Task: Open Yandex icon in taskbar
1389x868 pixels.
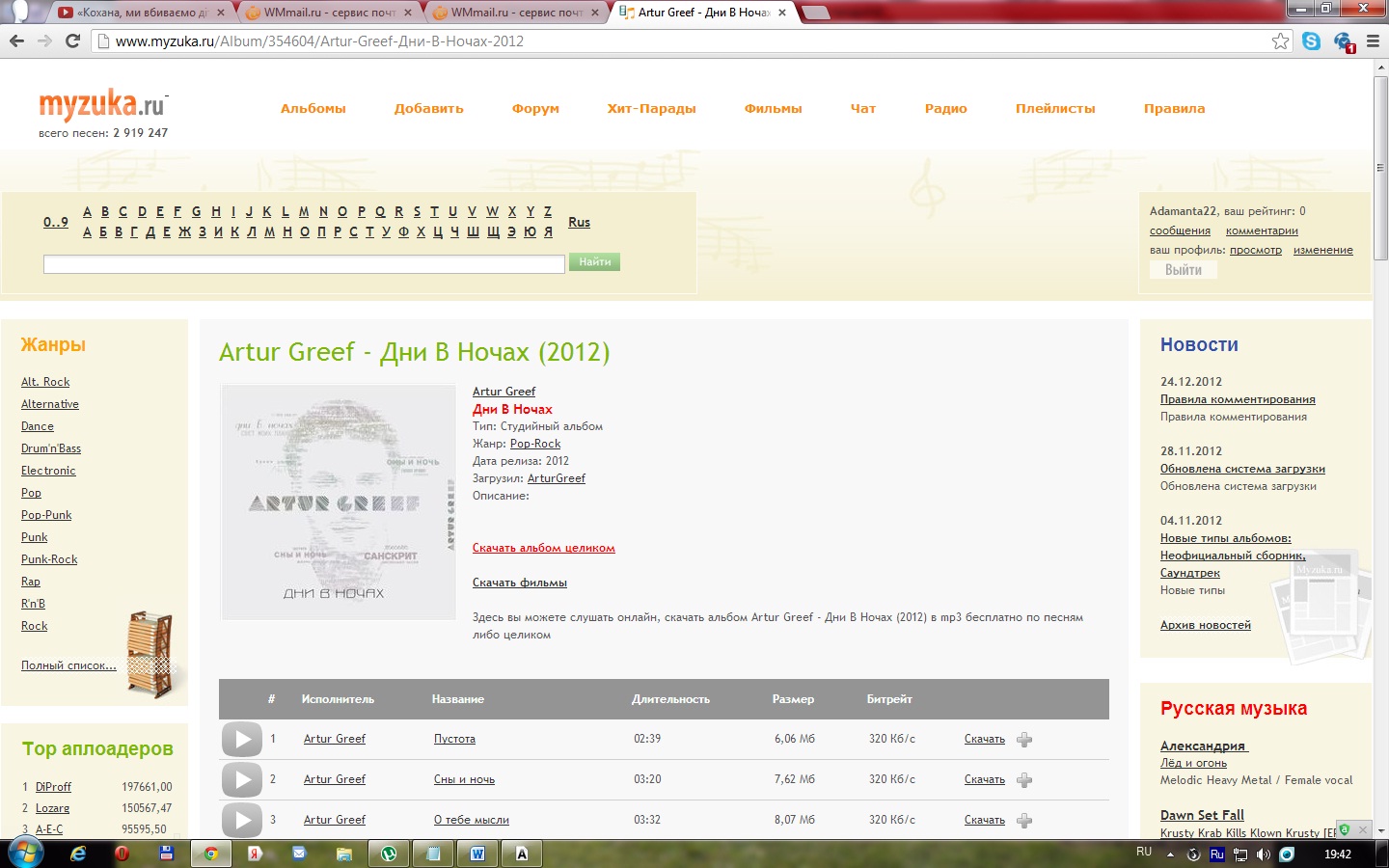Action: (255, 854)
